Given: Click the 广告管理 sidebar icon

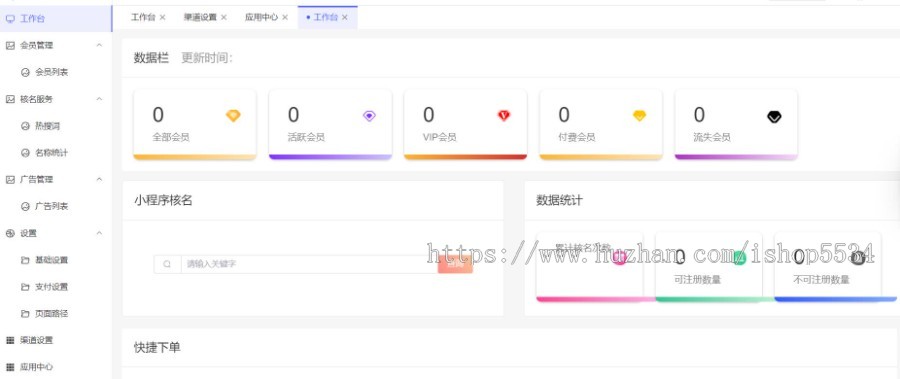Looking at the screenshot, I should [x=10, y=179].
